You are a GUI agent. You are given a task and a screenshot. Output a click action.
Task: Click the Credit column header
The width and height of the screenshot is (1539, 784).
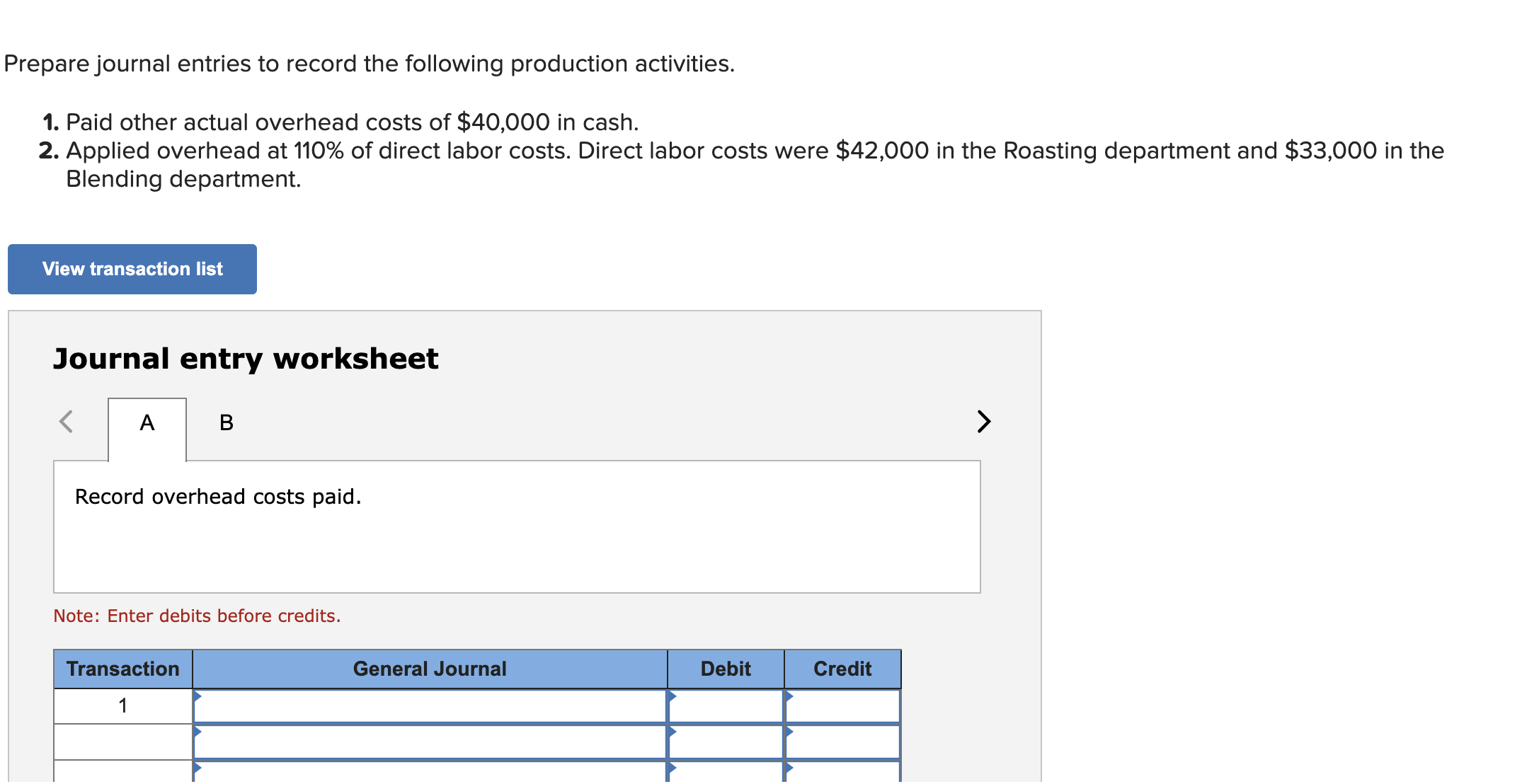pyautogui.click(x=842, y=669)
